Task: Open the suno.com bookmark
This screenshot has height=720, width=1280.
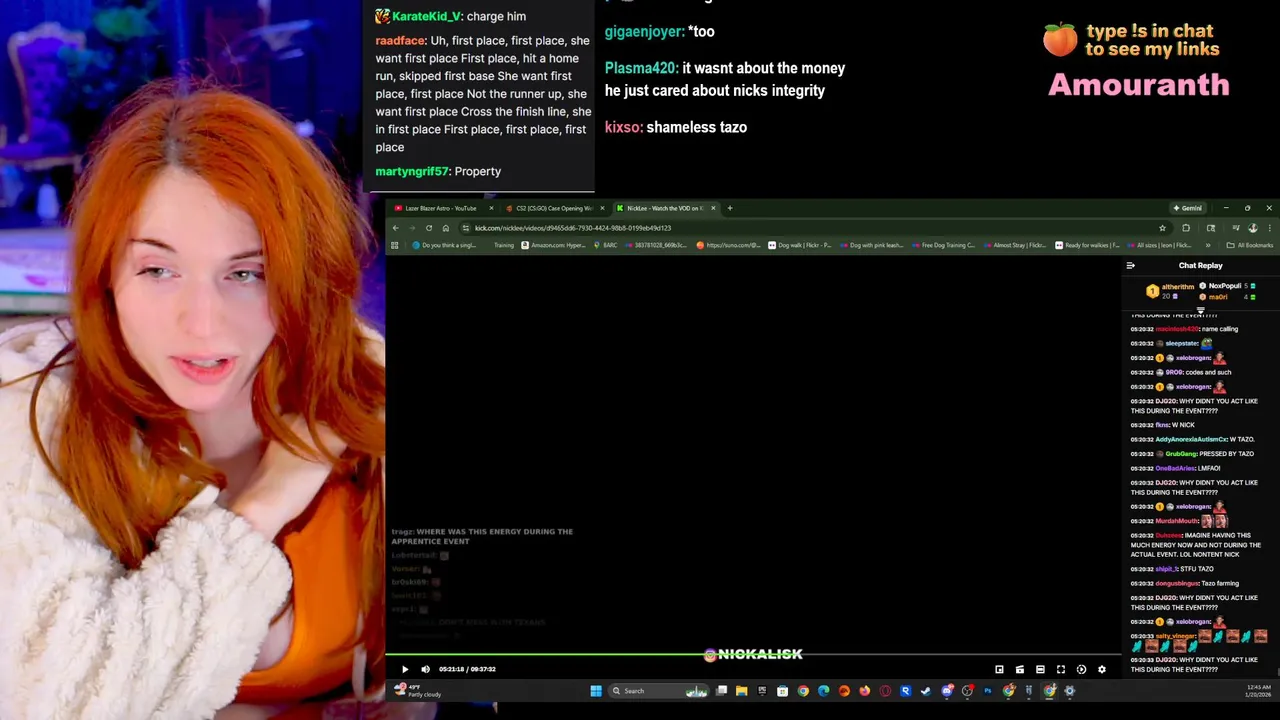Action: point(728,245)
